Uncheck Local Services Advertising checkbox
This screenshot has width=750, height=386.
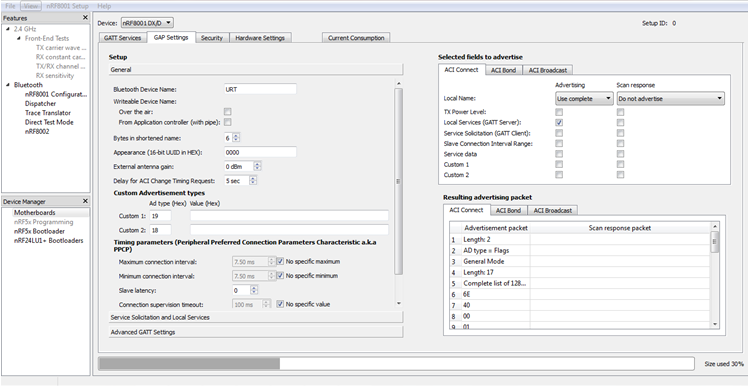[559, 122]
